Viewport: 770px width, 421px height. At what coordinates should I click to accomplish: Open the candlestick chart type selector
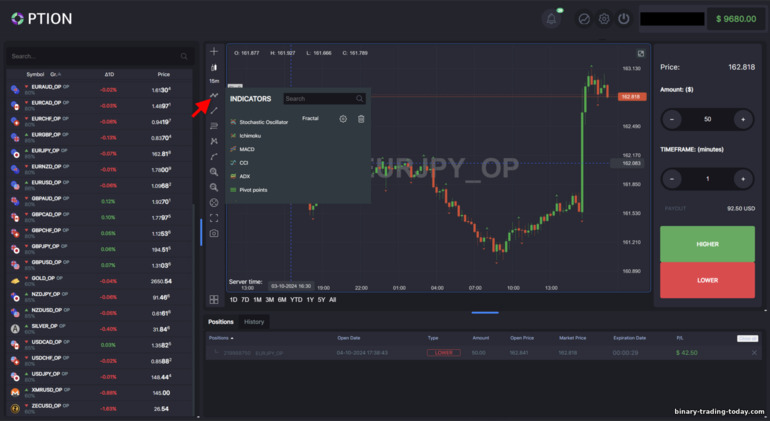[214, 67]
